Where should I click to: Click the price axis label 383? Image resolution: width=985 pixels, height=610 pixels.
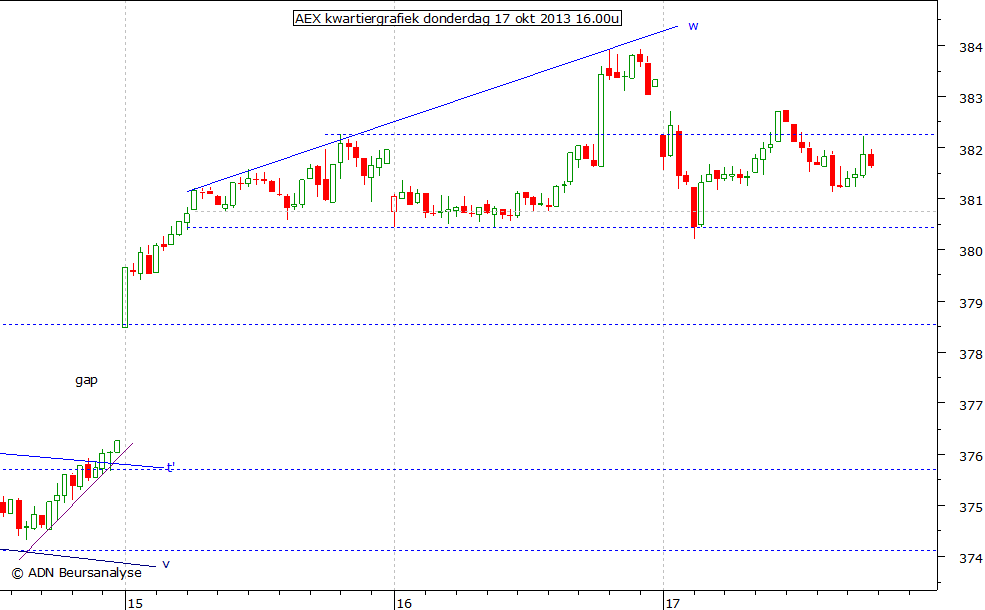click(x=971, y=99)
